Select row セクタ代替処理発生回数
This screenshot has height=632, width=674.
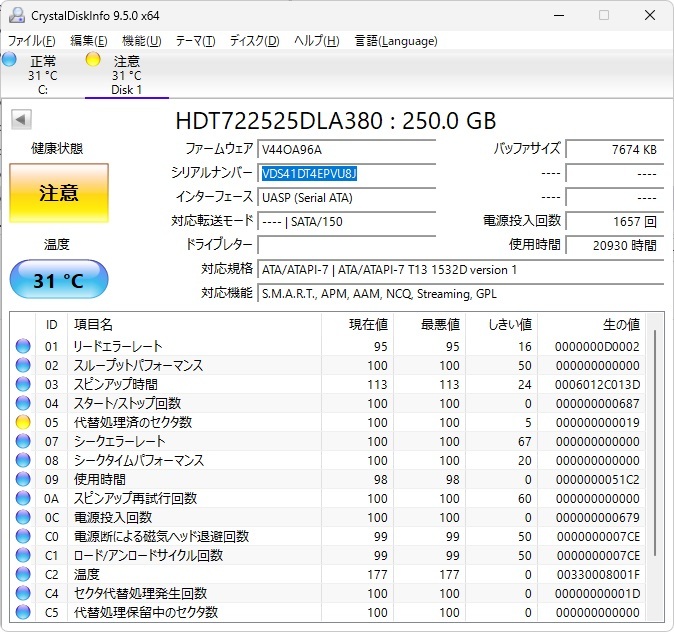[327, 593]
